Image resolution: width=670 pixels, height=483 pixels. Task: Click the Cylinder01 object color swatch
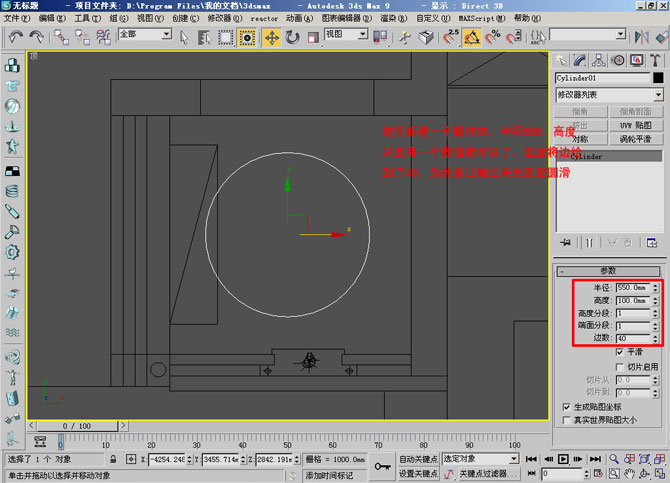click(658, 78)
